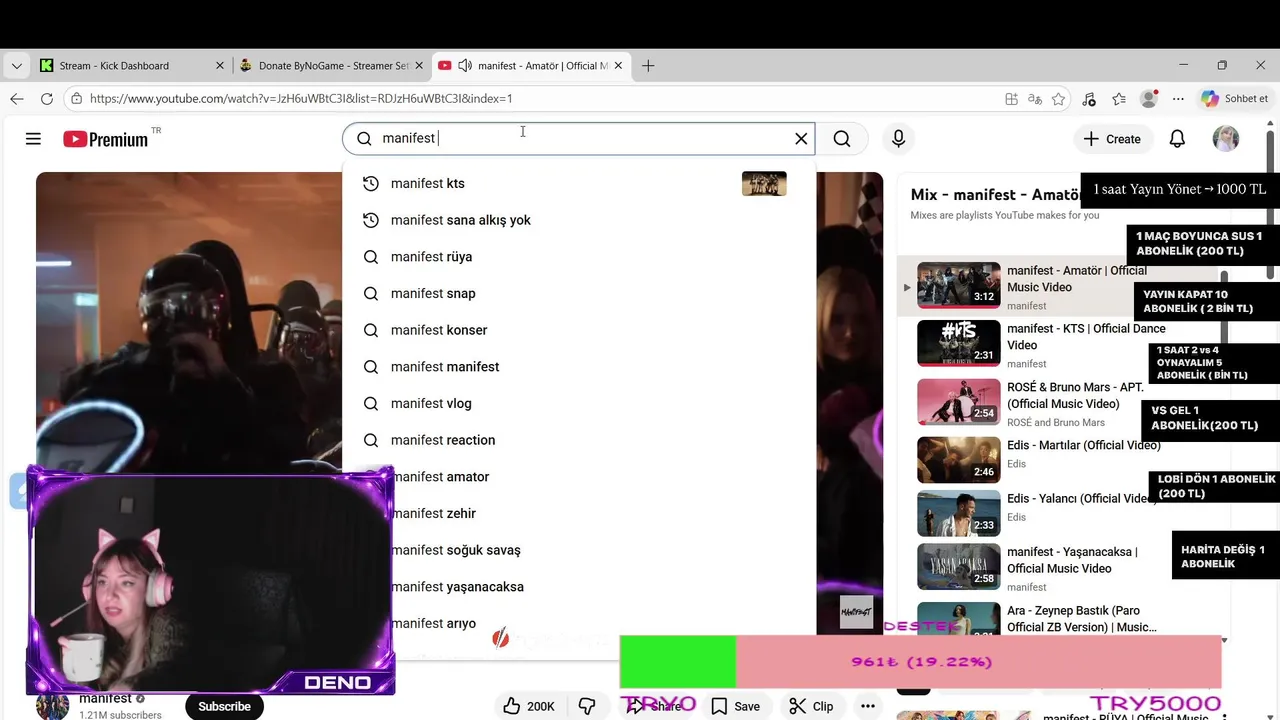Open 'Edis - Martılar' thumbnail

958,460
